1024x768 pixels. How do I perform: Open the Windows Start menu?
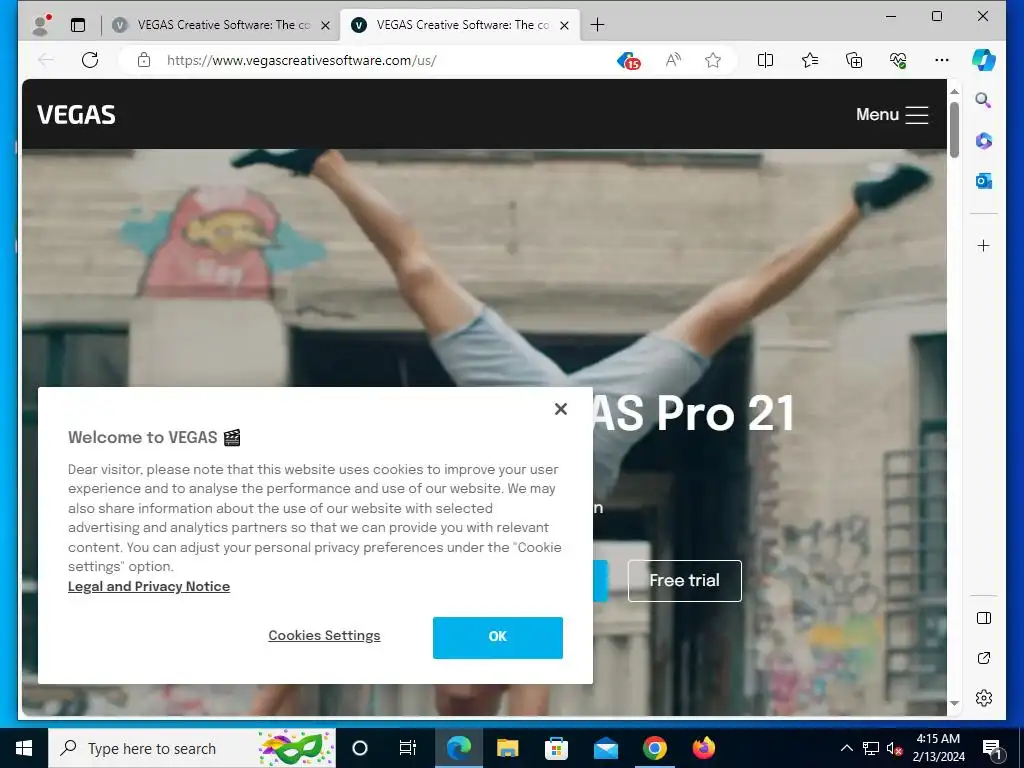pos(24,748)
